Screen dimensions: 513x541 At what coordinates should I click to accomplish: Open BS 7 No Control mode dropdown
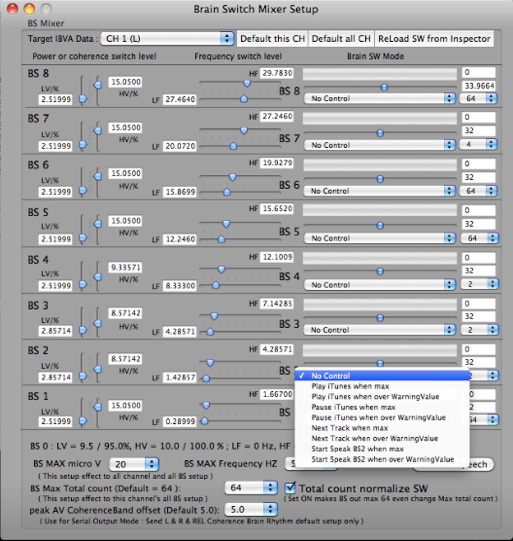pyautogui.click(x=379, y=145)
